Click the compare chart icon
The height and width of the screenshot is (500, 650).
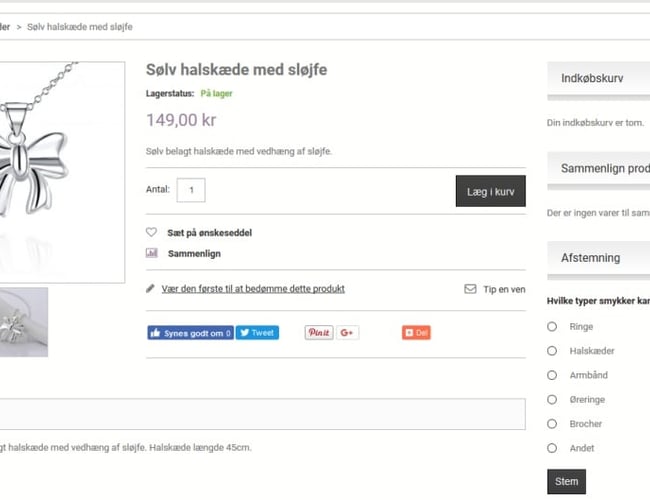pos(151,253)
